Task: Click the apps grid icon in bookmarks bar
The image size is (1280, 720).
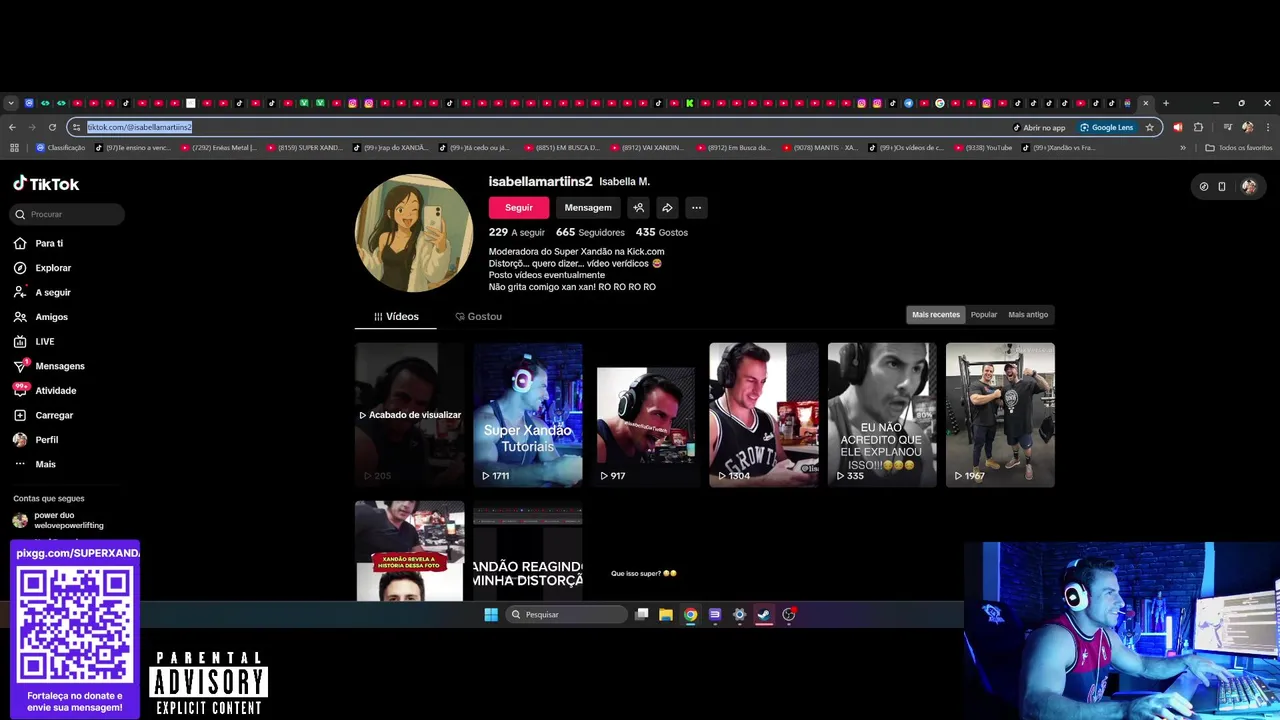Action: coord(14,148)
